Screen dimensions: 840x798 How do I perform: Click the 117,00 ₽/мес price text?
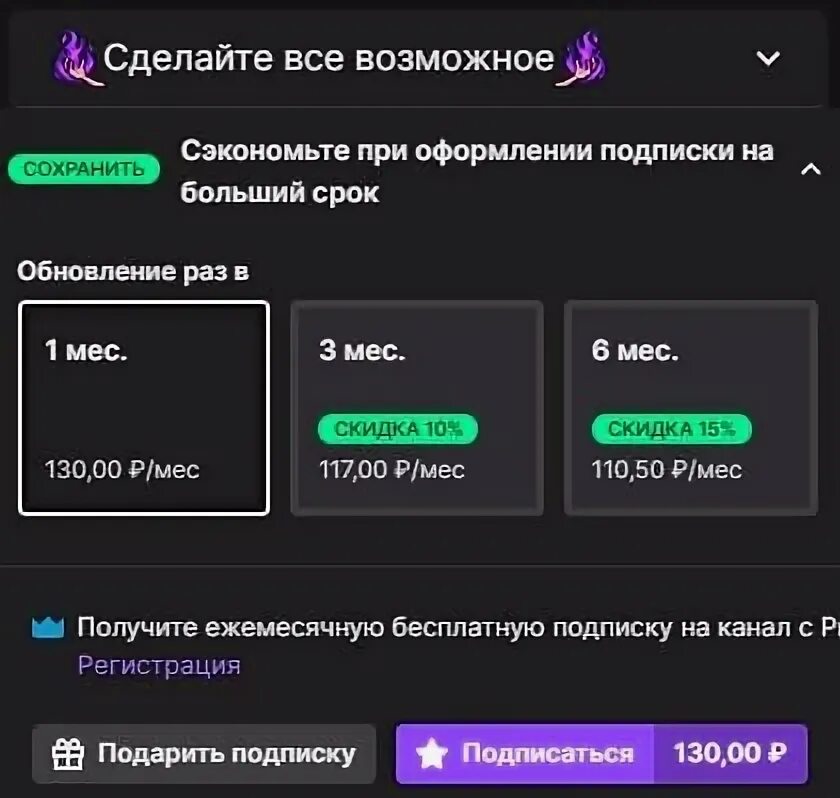tap(392, 470)
